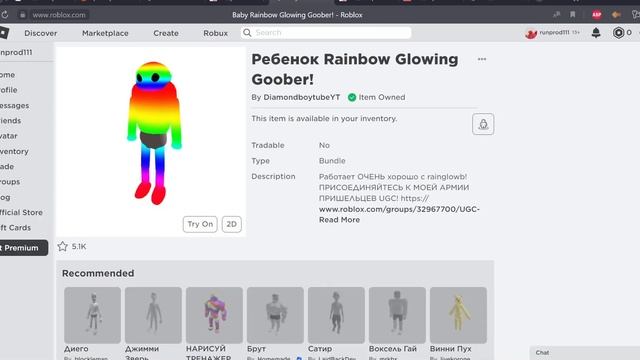Switch preview to 2D view
Screen dimensions: 640x360
pos(231,224)
